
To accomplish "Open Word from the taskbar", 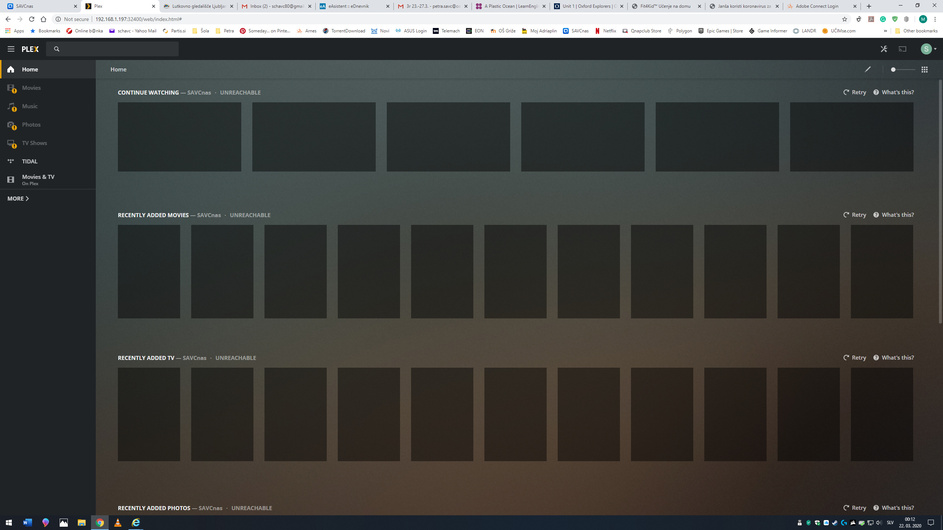I will 27,523.
